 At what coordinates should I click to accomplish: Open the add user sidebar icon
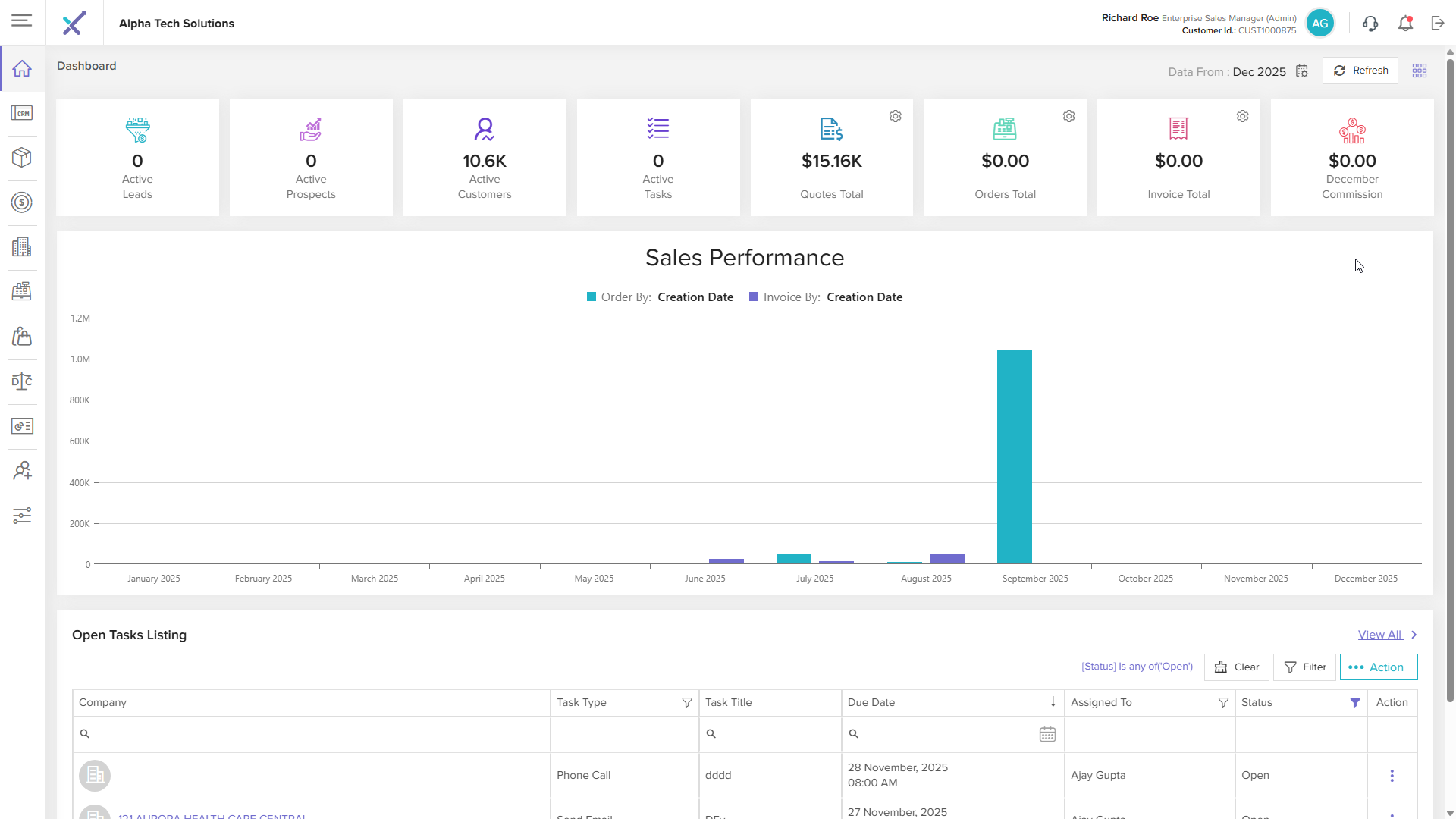pyautogui.click(x=22, y=471)
